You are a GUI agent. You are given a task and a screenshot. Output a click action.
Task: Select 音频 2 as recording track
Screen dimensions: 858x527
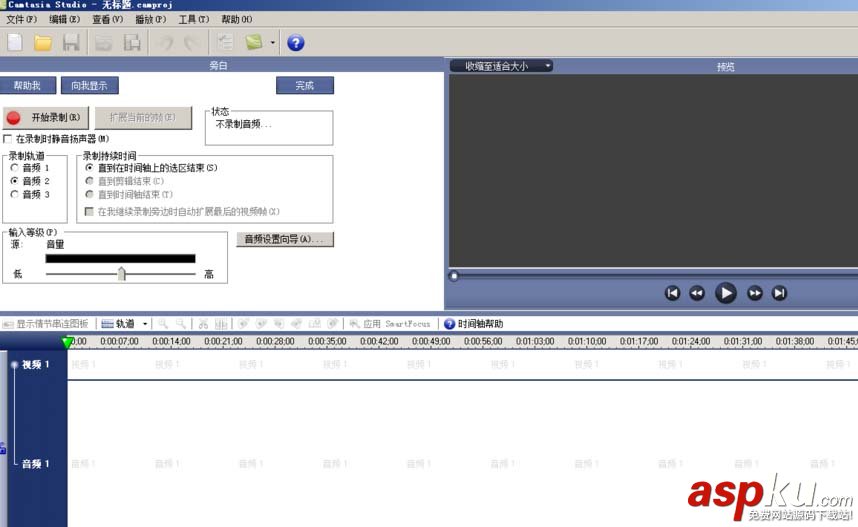pyautogui.click(x=15, y=181)
